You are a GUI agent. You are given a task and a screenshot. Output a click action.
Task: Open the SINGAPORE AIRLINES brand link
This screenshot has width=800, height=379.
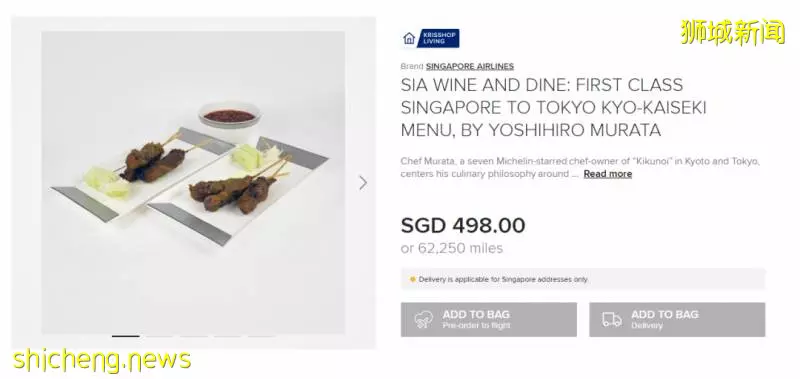point(469,66)
